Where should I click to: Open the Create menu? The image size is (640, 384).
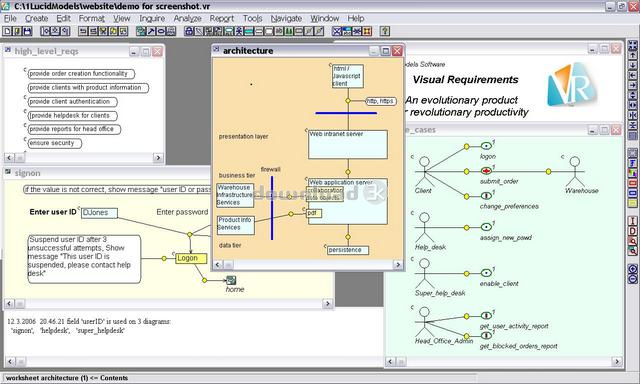(36, 18)
